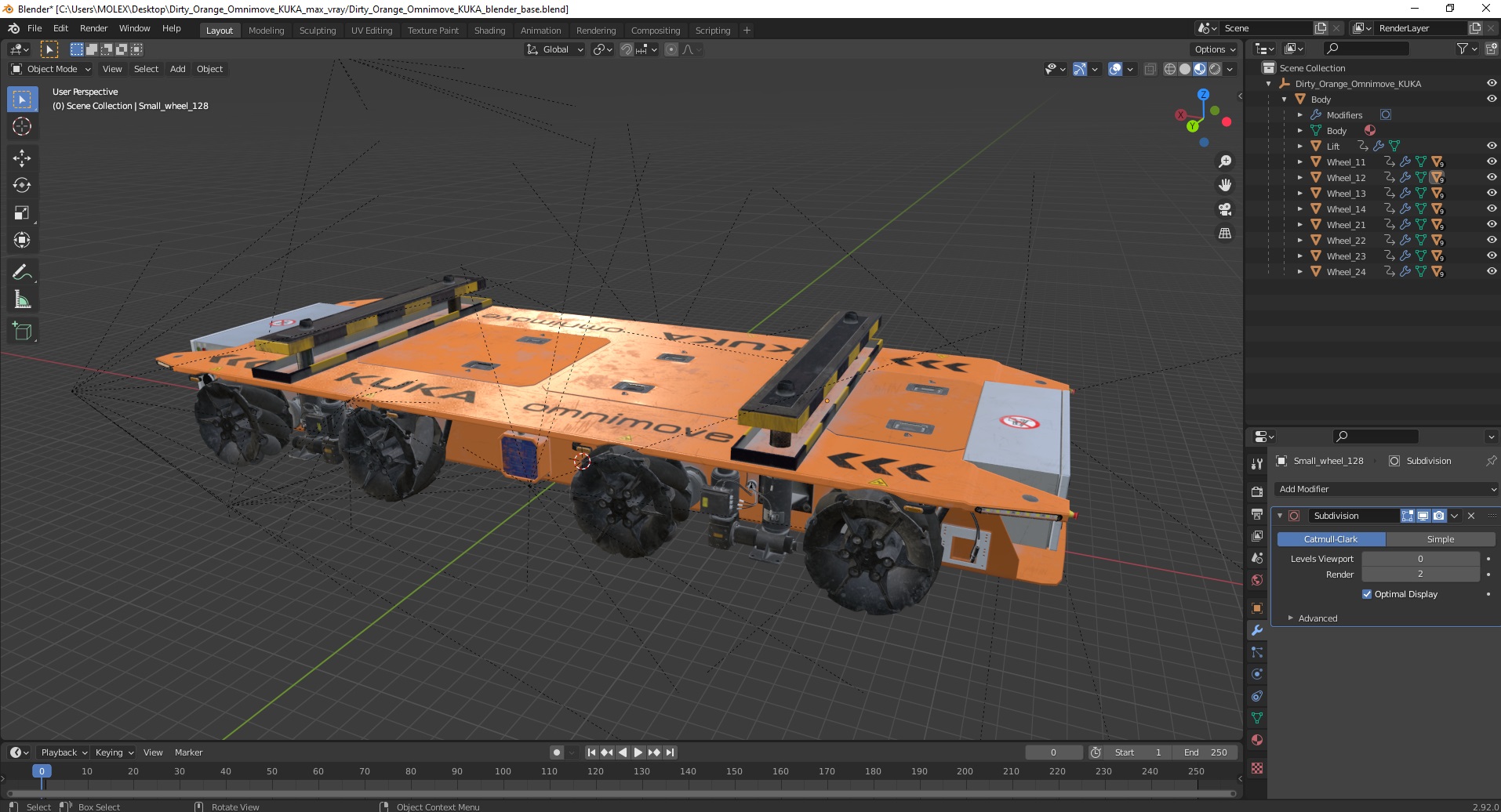Switch perspective/orthographic grid icon

click(1224, 234)
